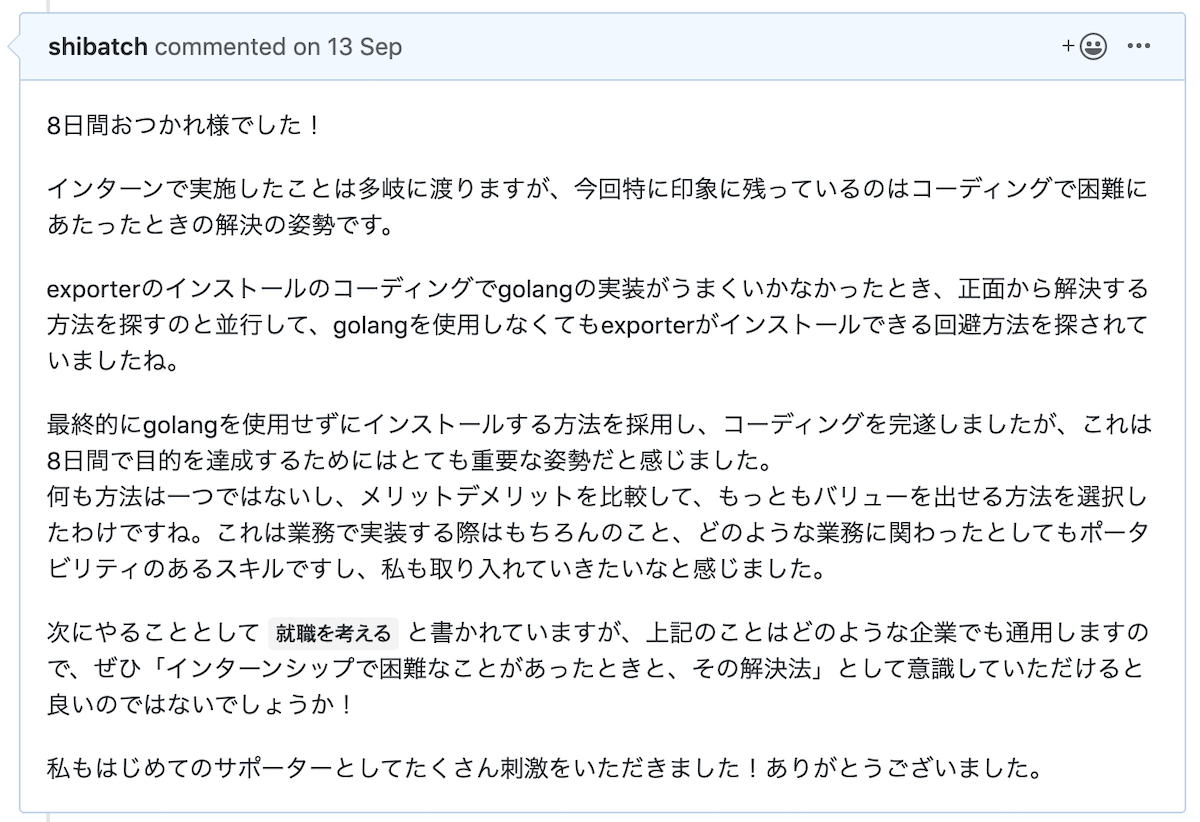Expand comment actions with the ellipsis control

coord(1138,46)
